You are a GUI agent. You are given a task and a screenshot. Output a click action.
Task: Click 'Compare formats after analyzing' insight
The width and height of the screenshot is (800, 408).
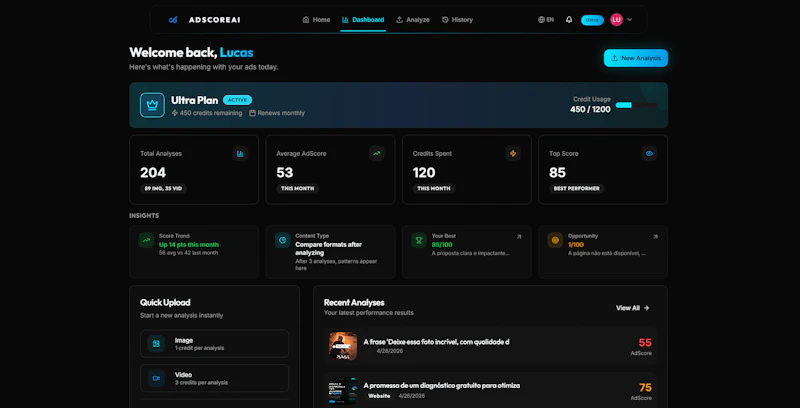pyautogui.click(x=329, y=248)
